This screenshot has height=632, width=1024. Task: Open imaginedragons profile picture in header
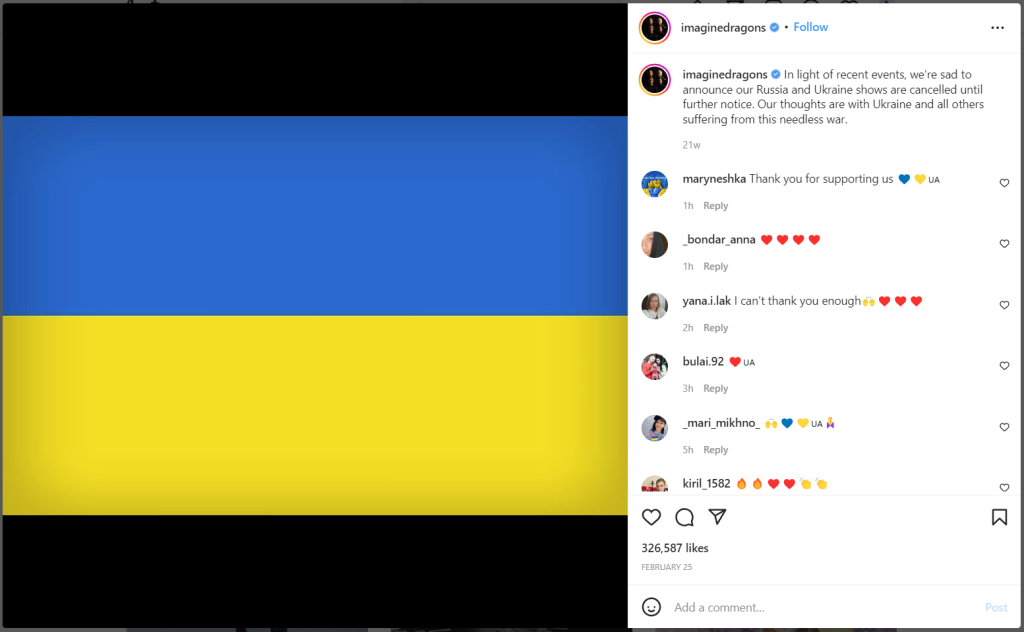654,28
